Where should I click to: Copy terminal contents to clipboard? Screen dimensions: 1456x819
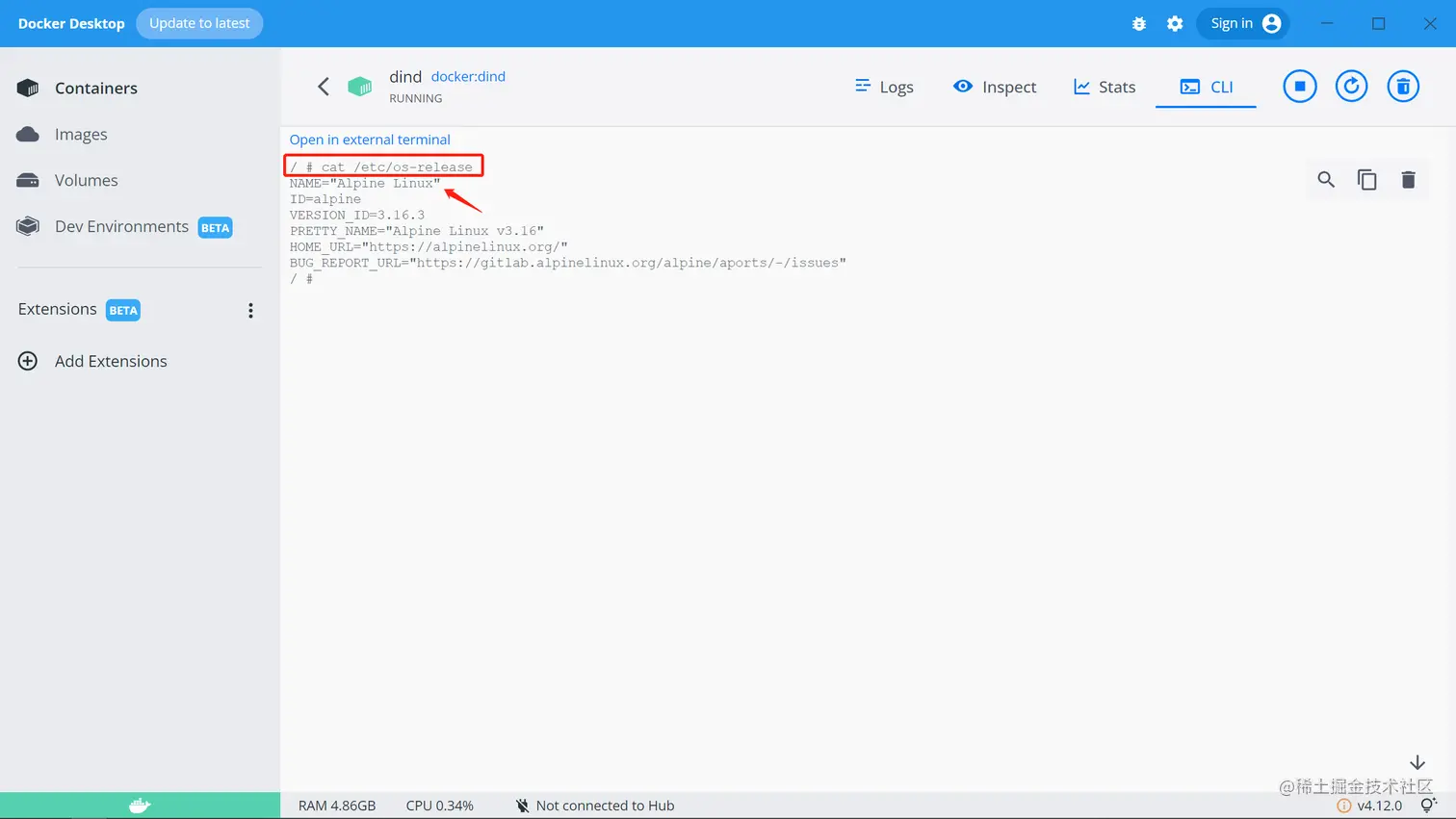point(1366,179)
